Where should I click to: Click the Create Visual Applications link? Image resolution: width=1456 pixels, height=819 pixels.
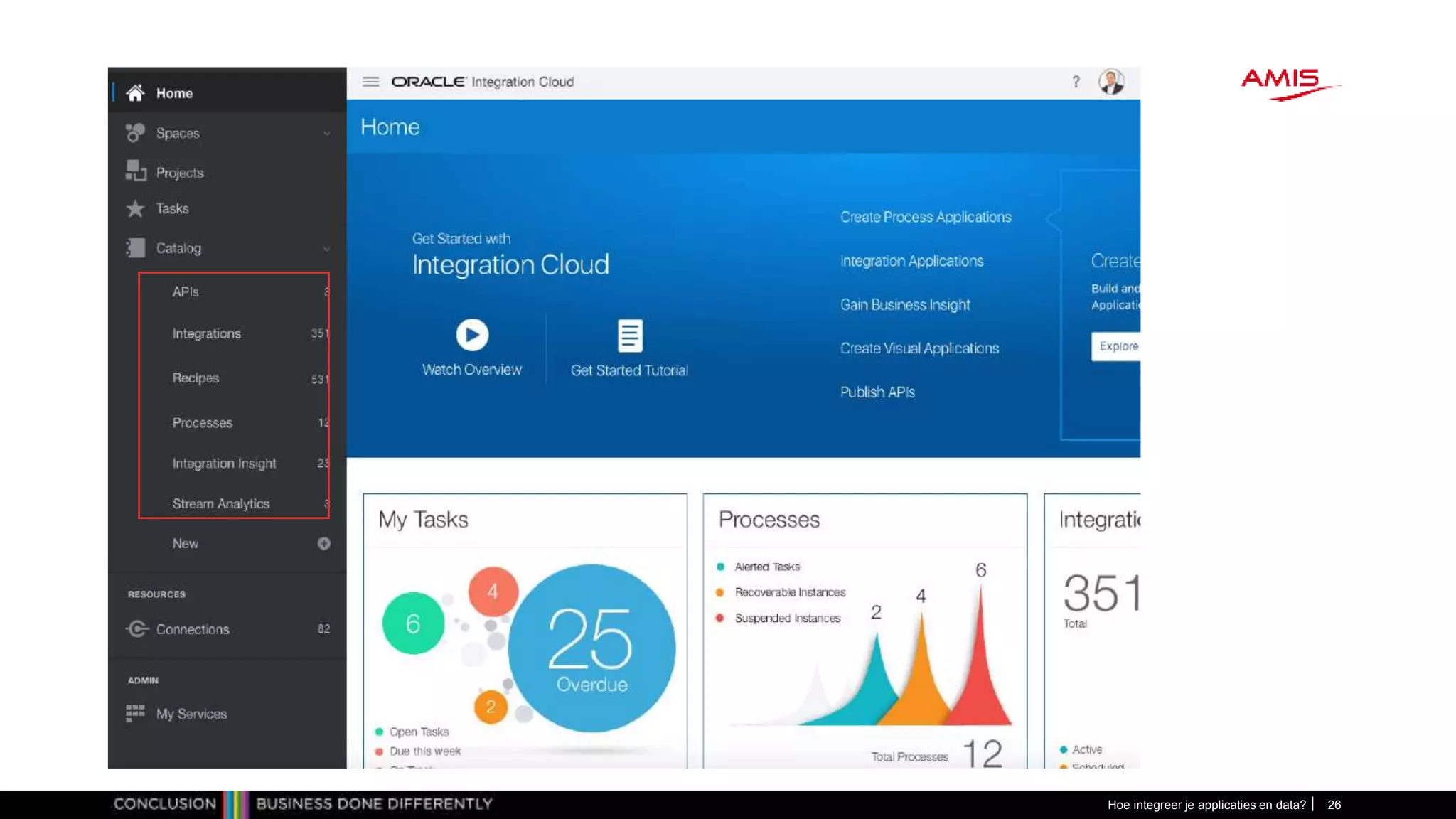point(919,348)
